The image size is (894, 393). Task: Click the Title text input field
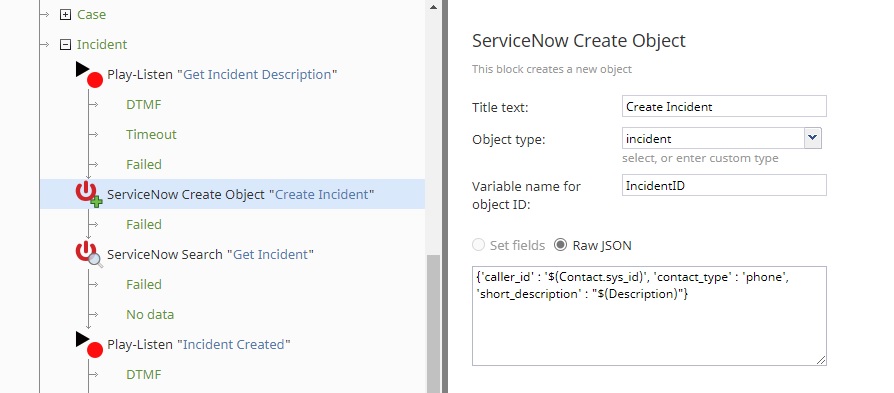click(724, 106)
